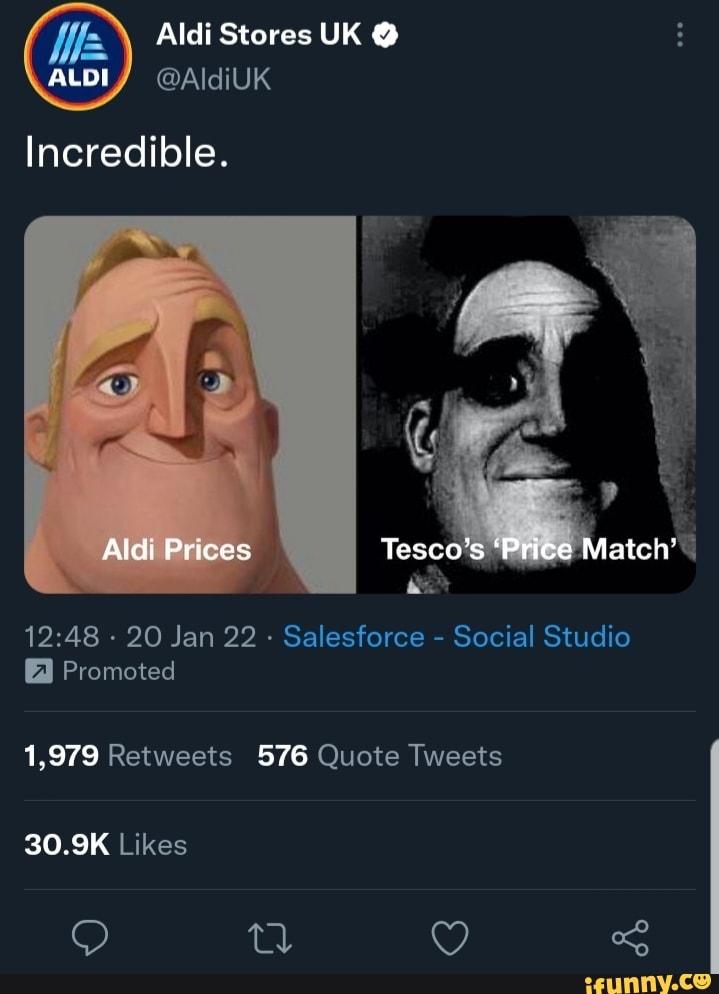Show the 576 Quote Tweets
Viewport: 719px width, 994px height.
pyautogui.click(x=379, y=756)
